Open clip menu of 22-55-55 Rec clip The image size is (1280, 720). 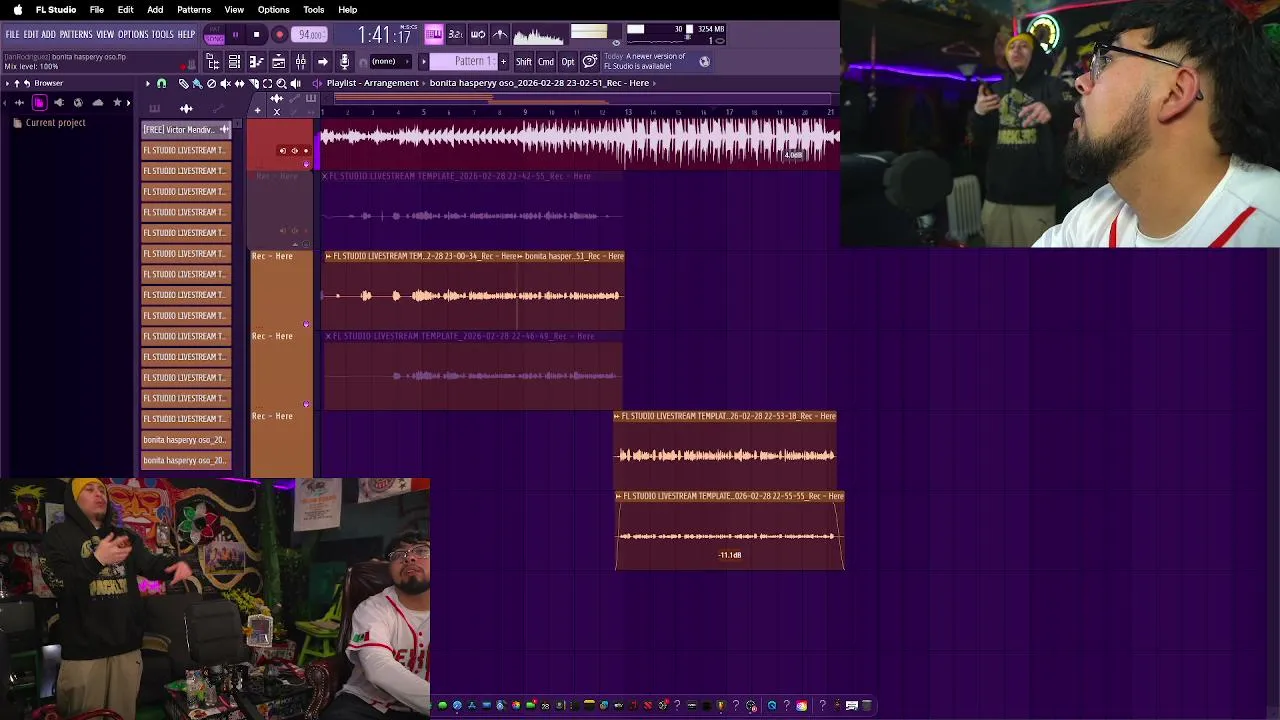tap(618, 496)
